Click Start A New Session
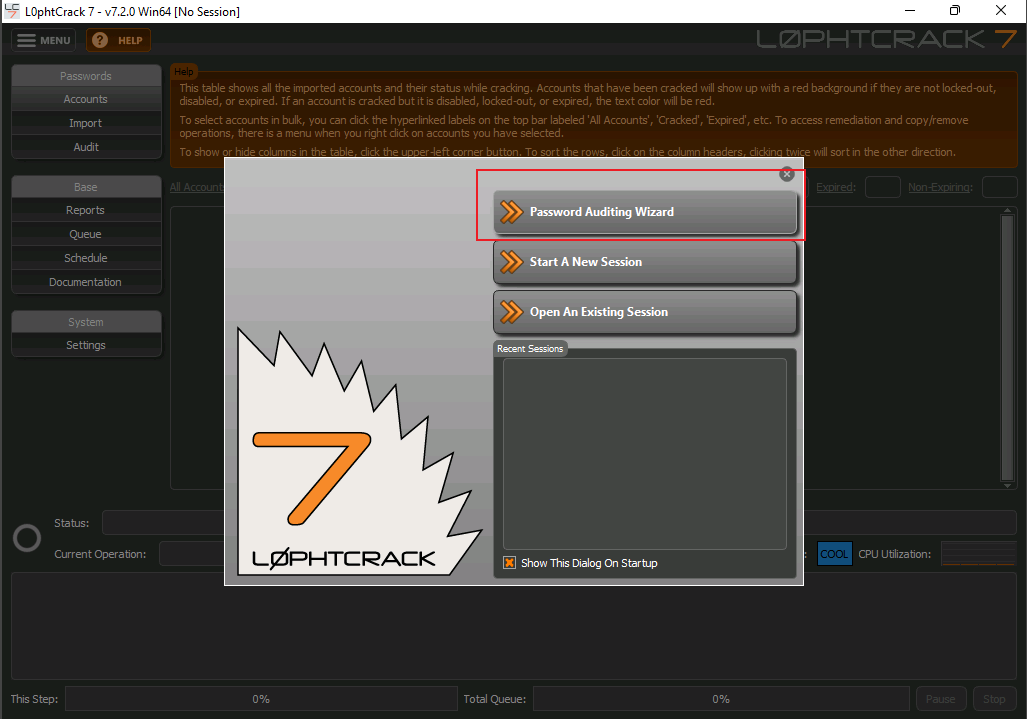Screen dimensions: 1027x719 tap(645, 262)
